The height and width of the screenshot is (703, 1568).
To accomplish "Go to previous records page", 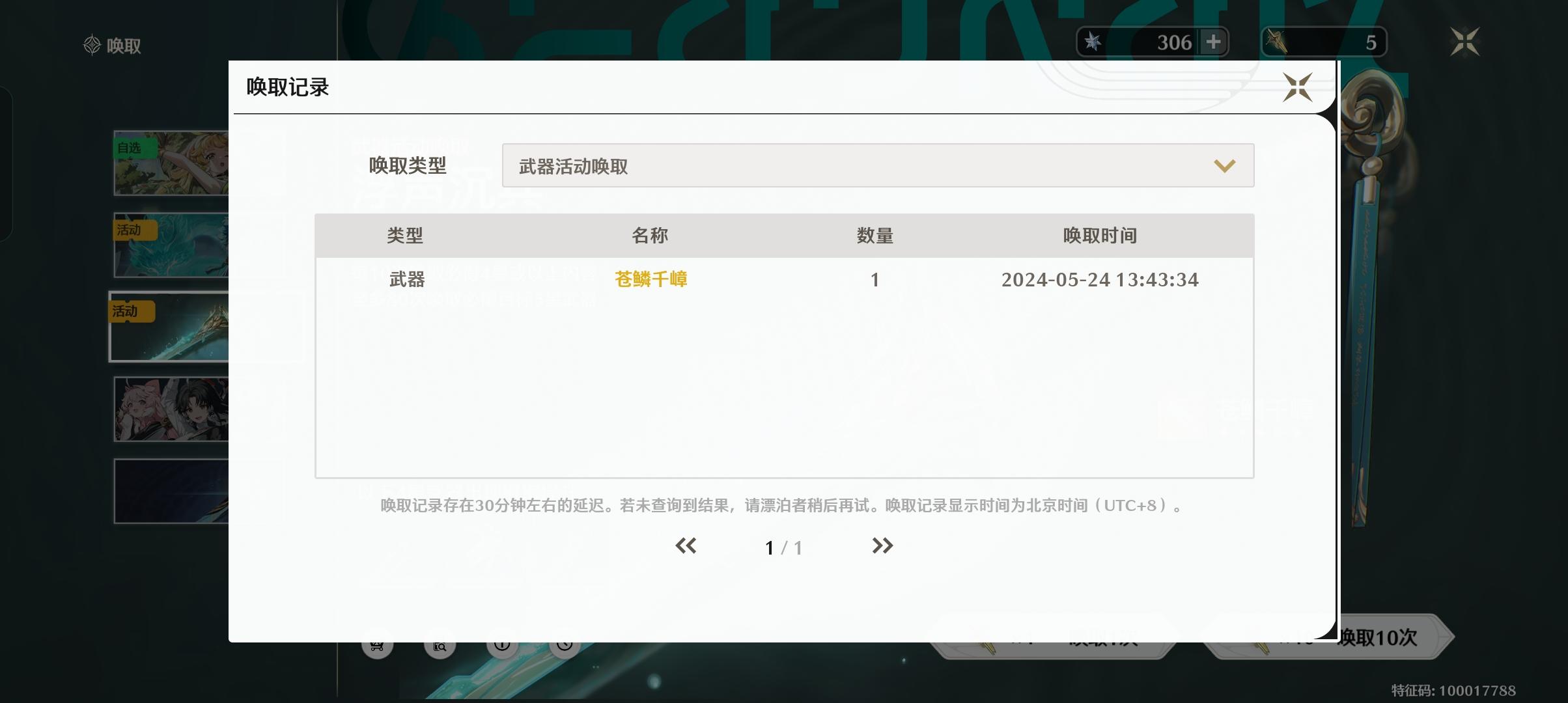I will point(686,545).
